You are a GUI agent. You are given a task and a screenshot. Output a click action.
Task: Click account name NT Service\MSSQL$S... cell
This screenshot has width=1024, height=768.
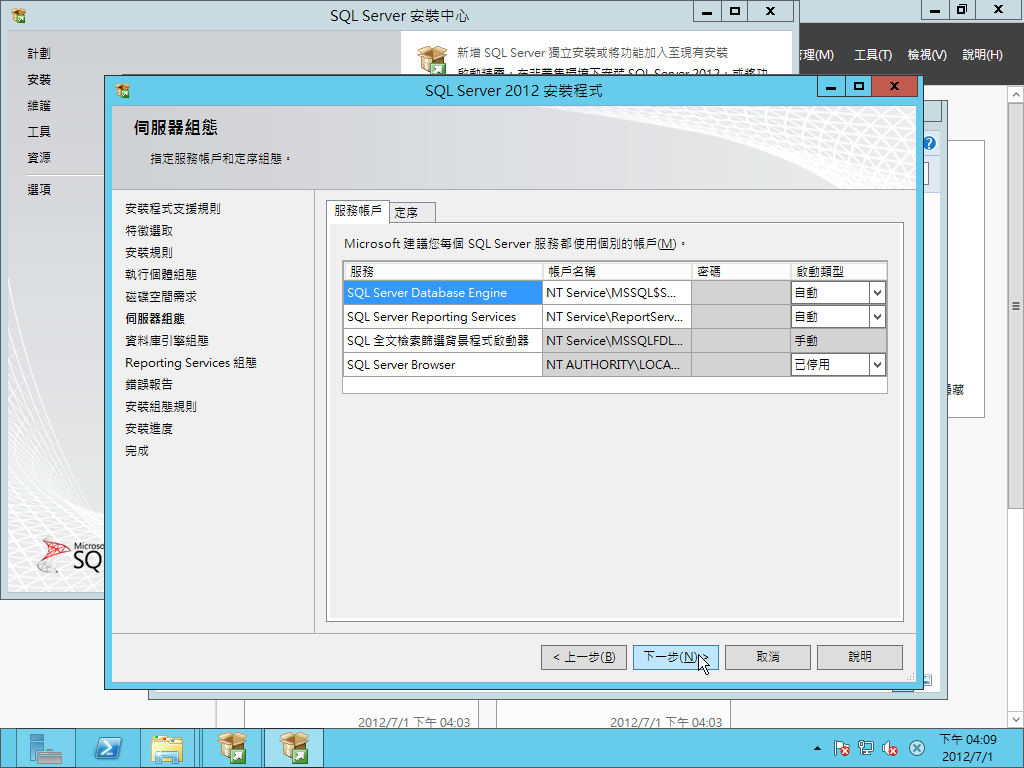(x=616, y=293)
